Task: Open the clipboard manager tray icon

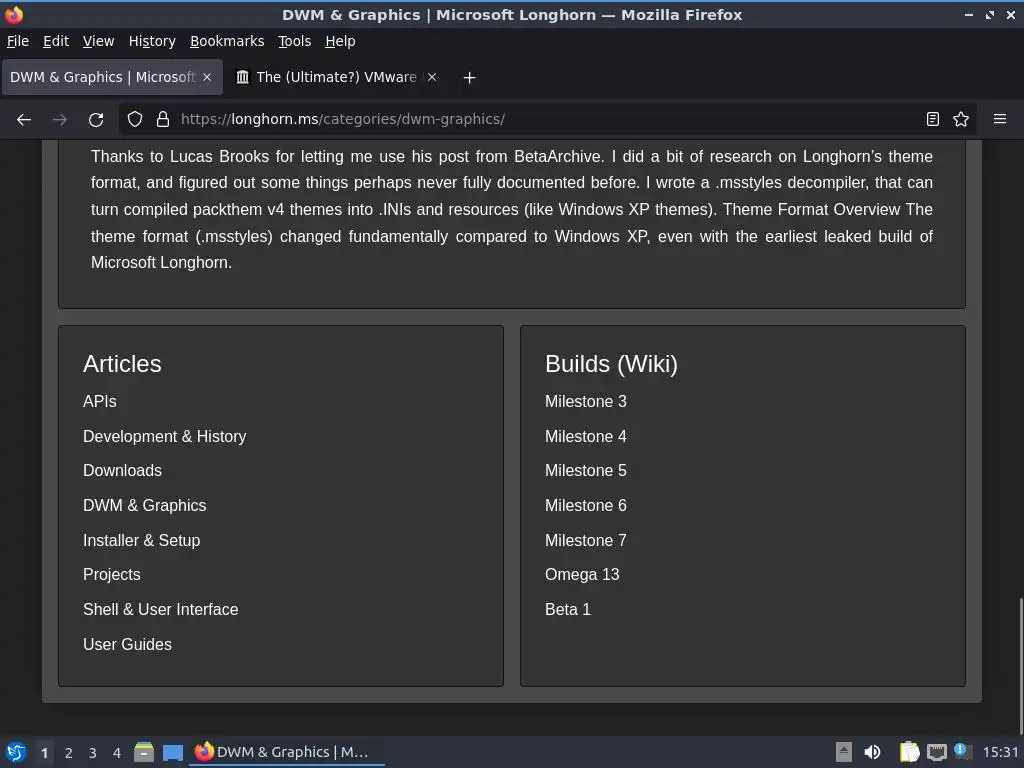Action: [x=909, y=752]
